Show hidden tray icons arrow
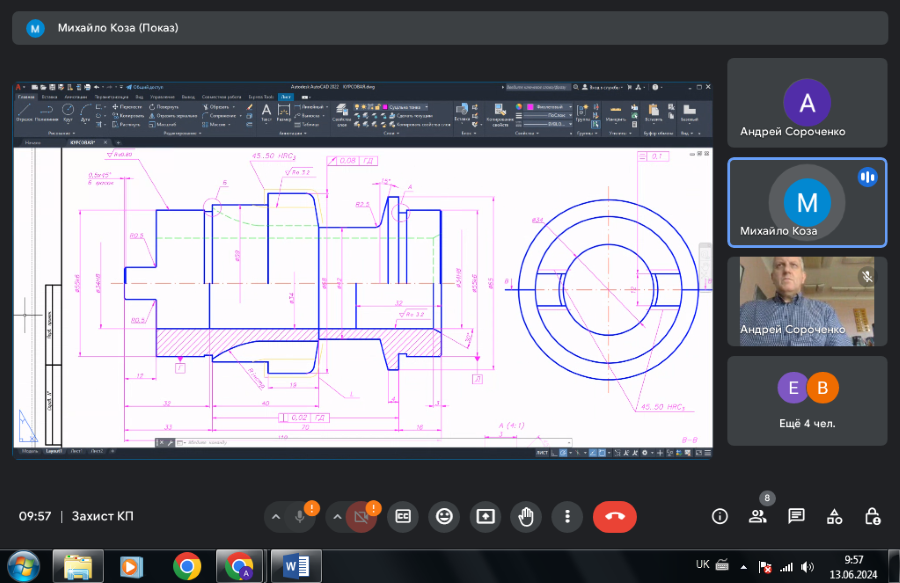 point(743,566)
